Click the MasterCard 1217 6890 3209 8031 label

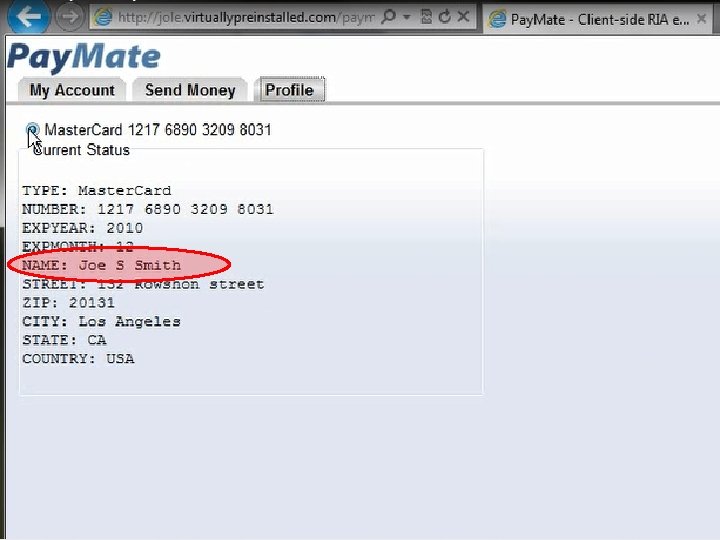pos(158,130)
